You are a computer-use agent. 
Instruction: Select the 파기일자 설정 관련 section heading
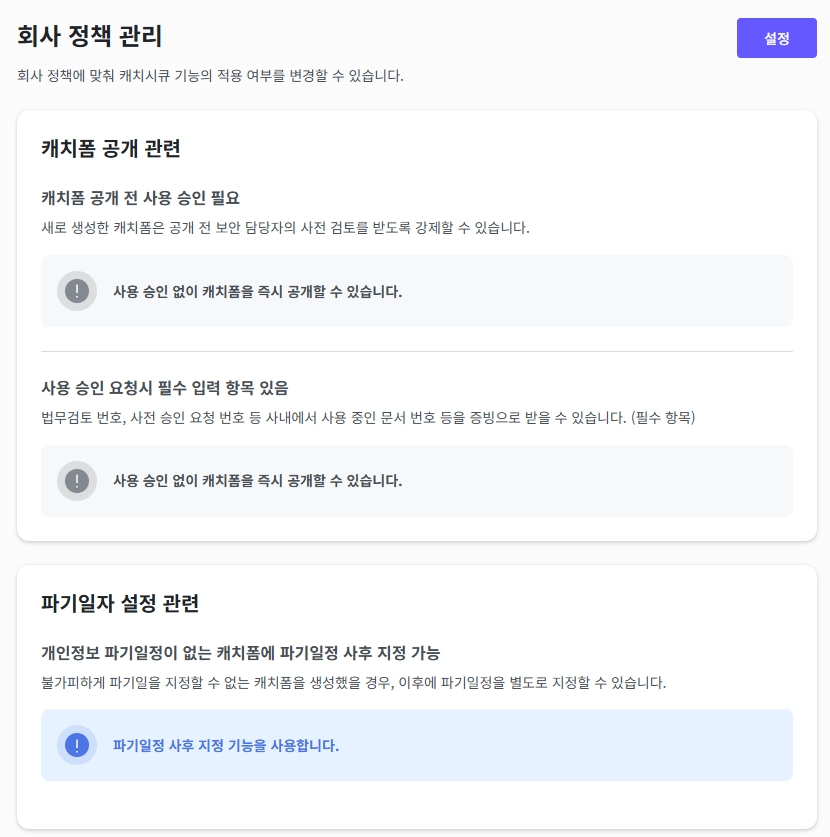(x=119, y=603)
